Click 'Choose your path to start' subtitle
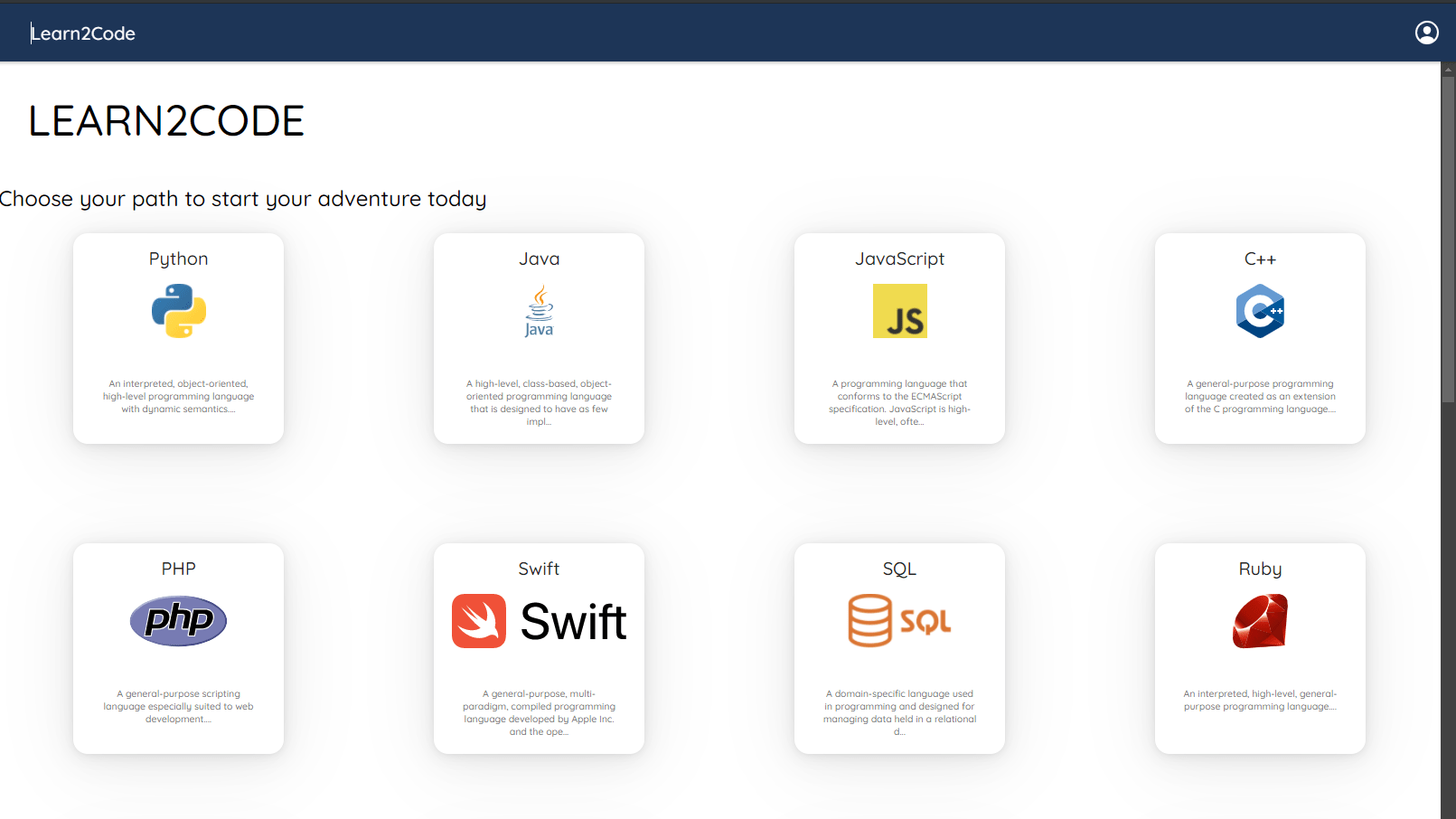The height and width of the screenshot is (819, 1456). [242, 199]
